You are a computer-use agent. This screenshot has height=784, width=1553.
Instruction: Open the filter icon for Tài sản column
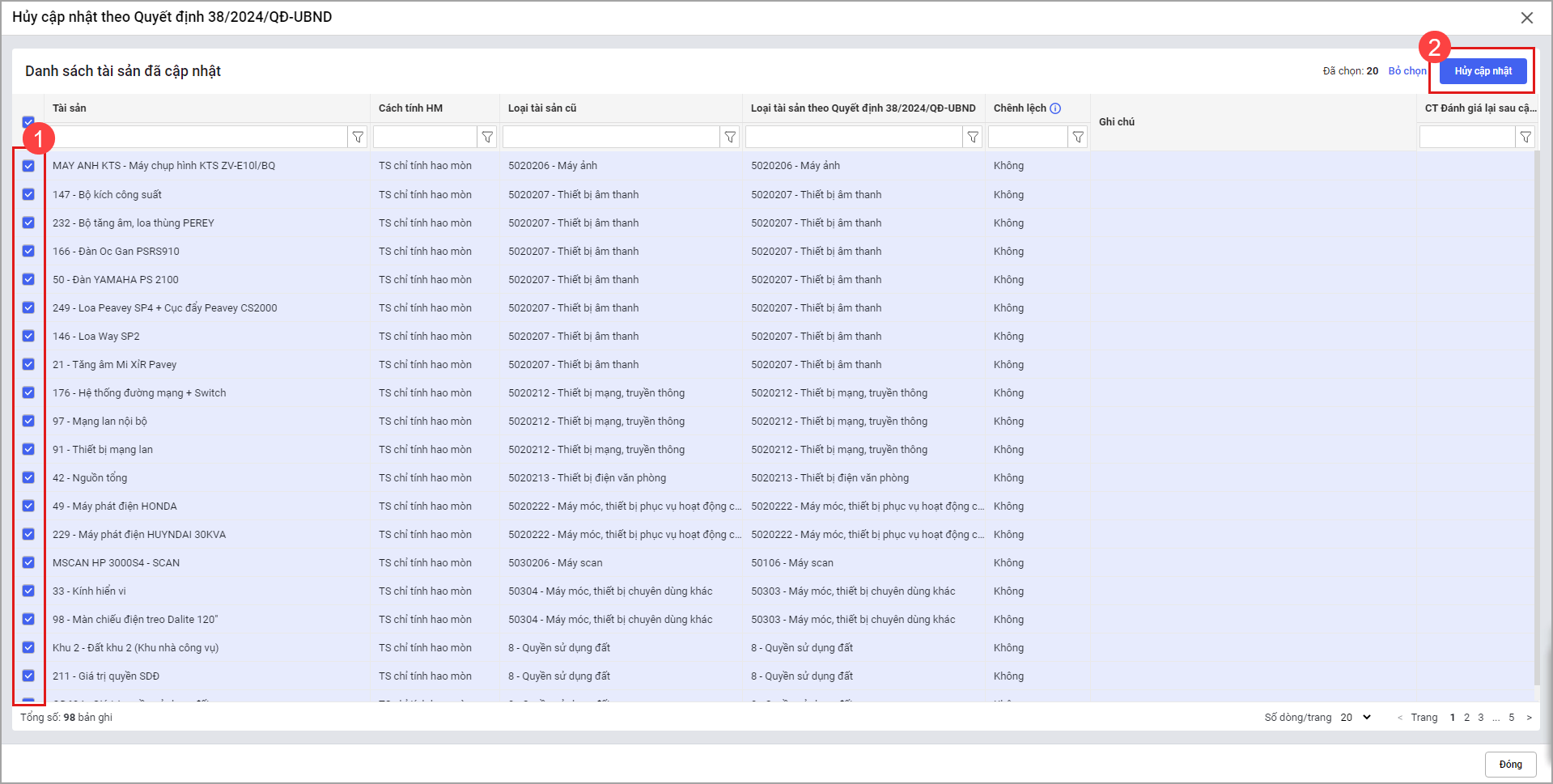click(x=358, y=138)
